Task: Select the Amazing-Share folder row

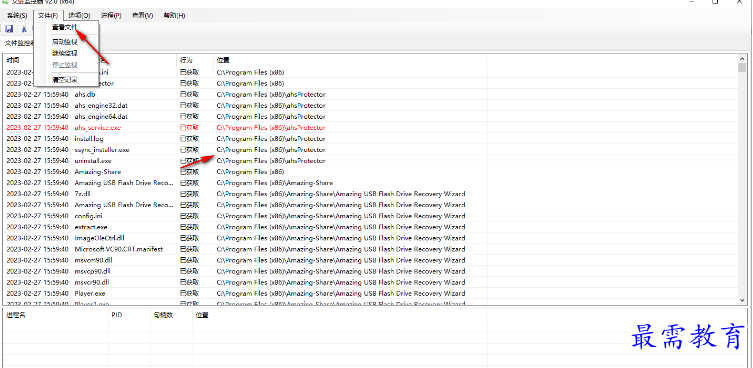Action: pyautogui.click(x=370, y=172)
